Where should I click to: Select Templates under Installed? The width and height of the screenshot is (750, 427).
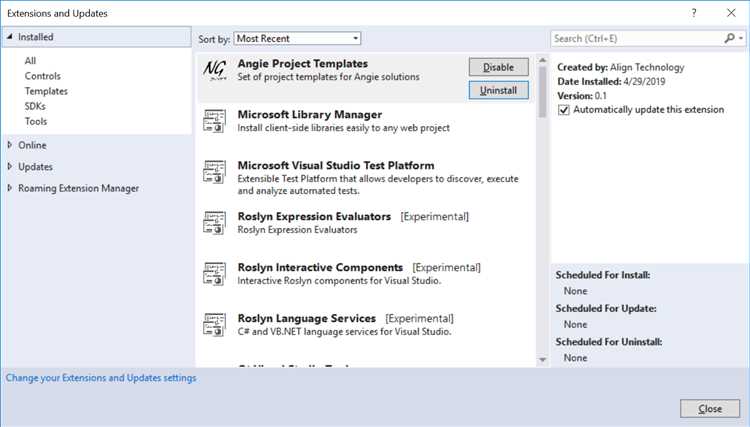click(46, 91)
